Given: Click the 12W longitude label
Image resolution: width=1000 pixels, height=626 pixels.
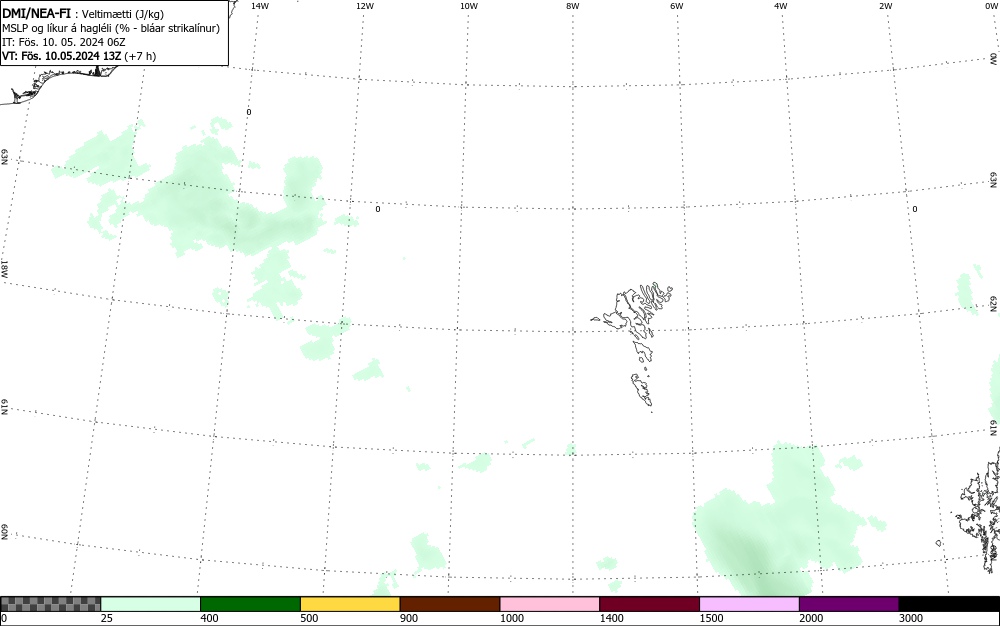Looking at the screenshot, I should pyautogui.click(x=364, y=6).
